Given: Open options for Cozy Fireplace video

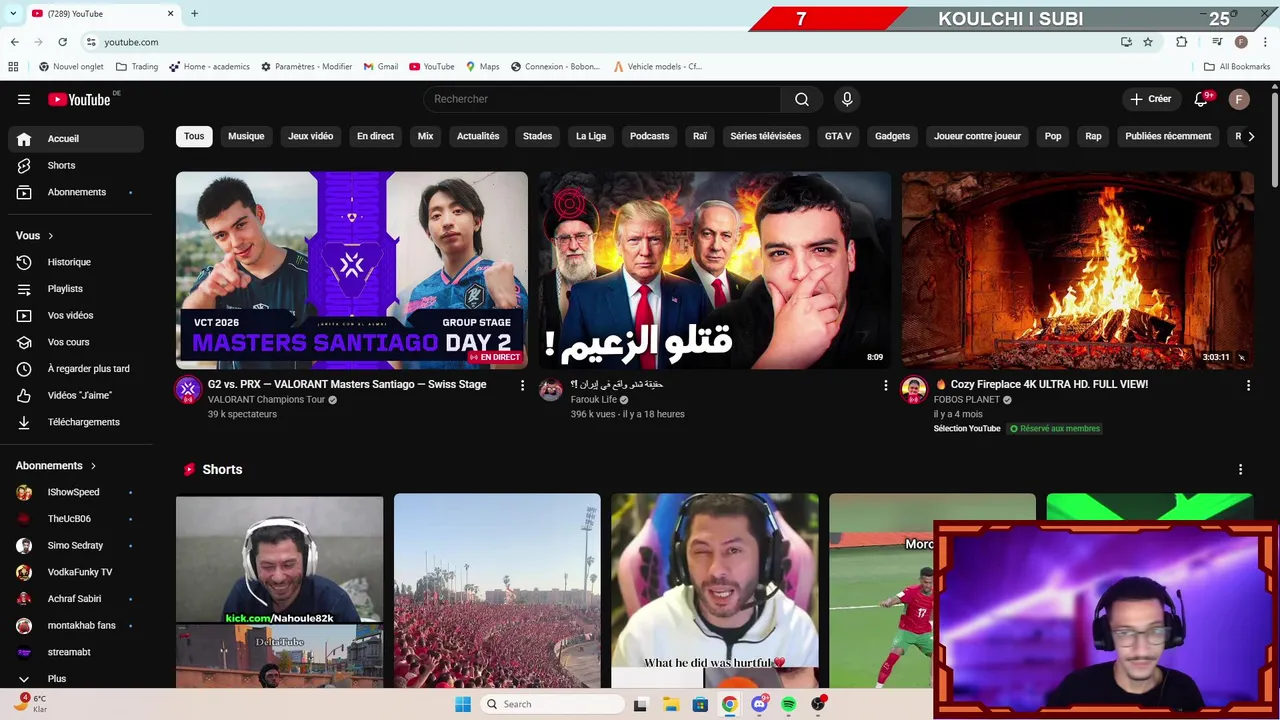Looking at the screenshot, I should coord(1248,385).
